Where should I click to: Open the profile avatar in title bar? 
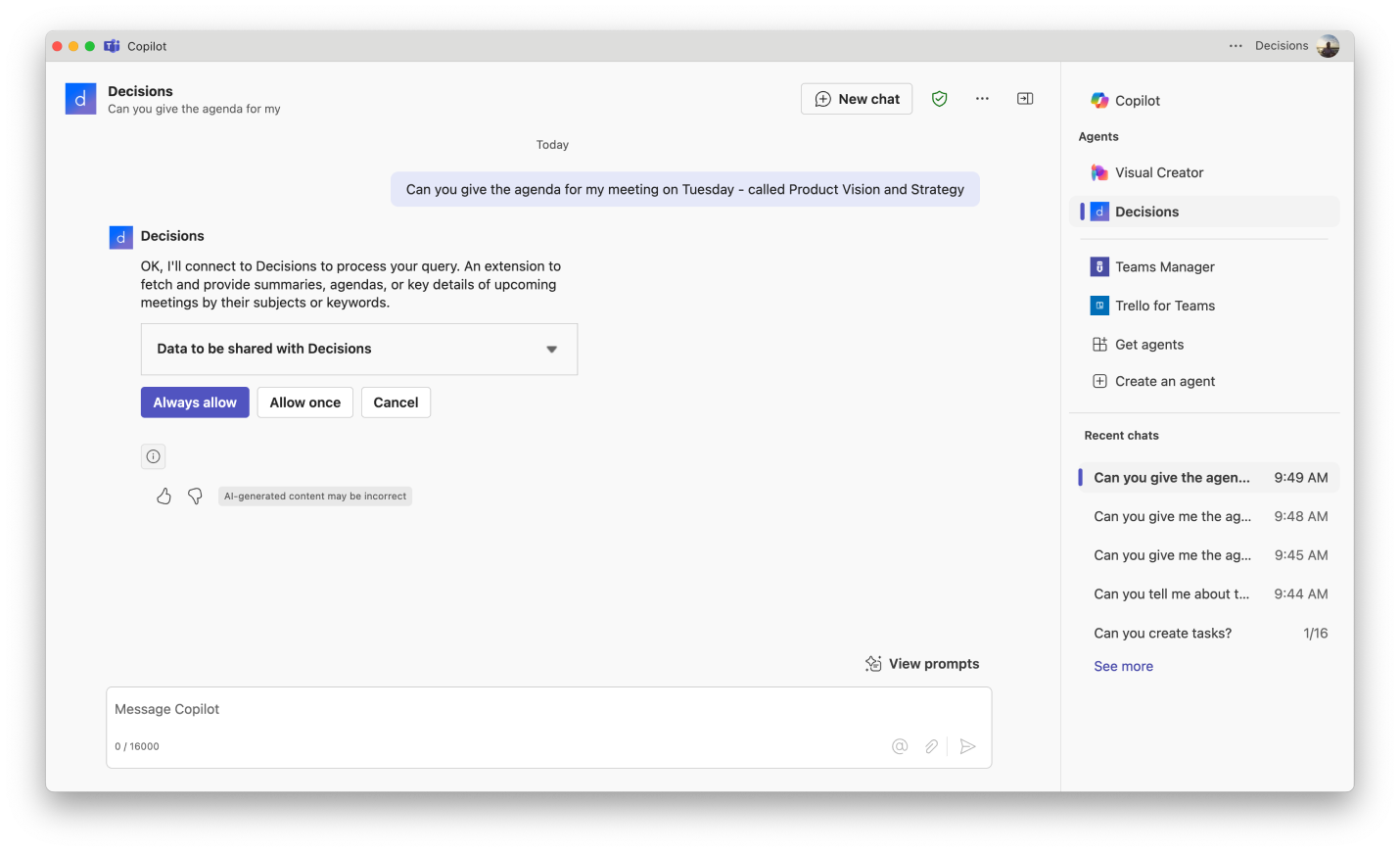click(x=1329, y=46)
